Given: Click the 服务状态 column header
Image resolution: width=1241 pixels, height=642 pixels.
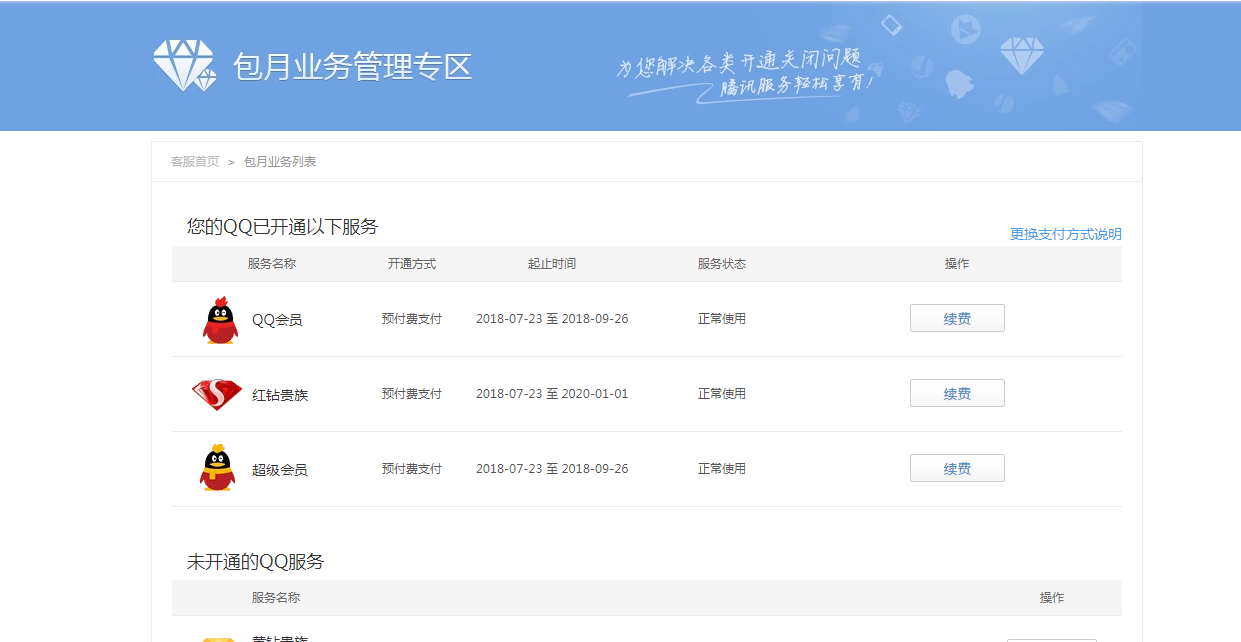Looking at the screenshot, I should tap(722, 264).
